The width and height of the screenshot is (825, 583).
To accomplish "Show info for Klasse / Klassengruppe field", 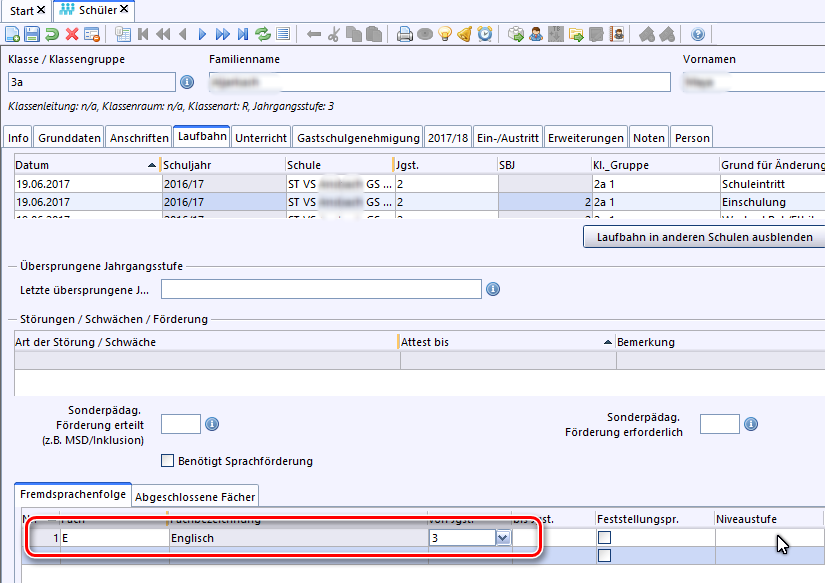I will point(187,82).
